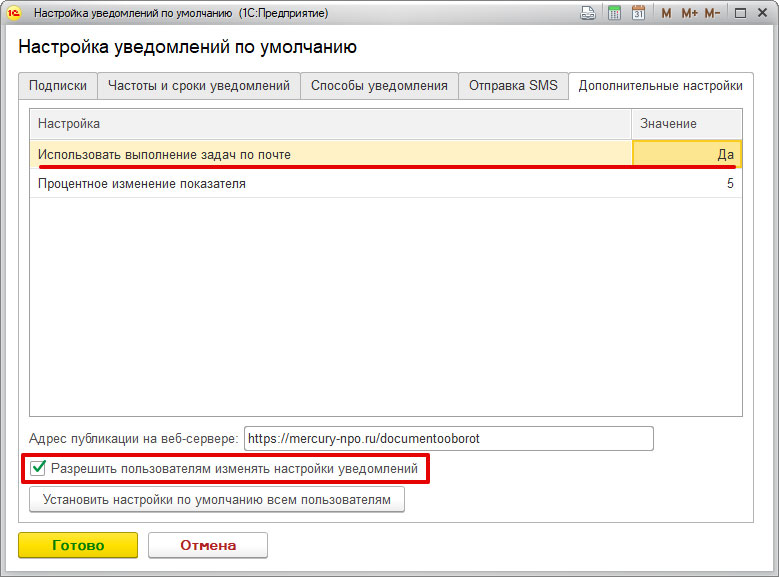Viewport: 779px width, 577px height.
Task: Apply default settings to all users button
Action: point(217,499)
